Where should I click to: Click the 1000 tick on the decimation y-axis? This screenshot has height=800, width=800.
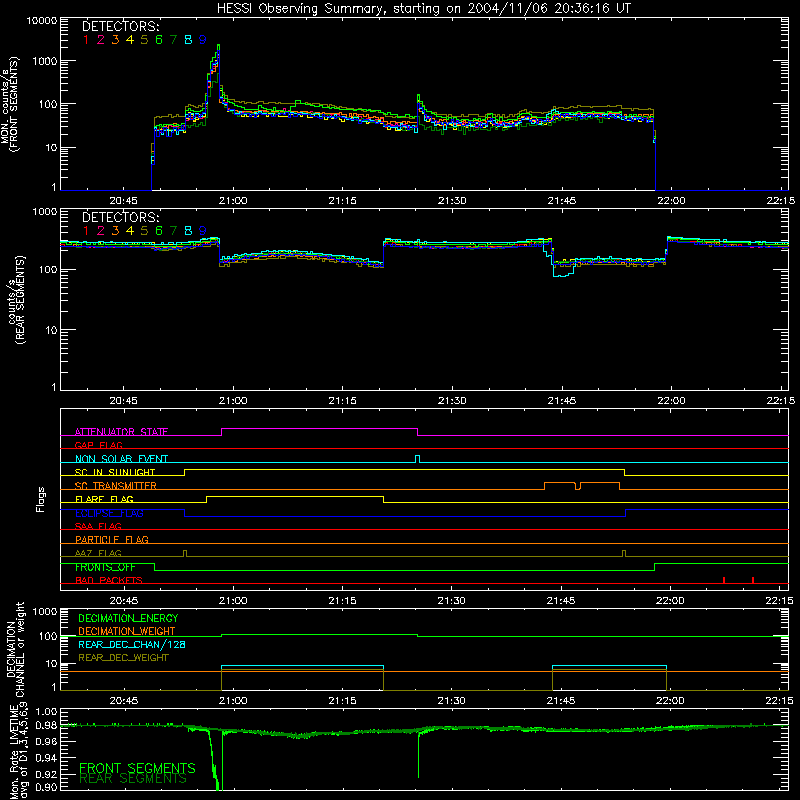44,612
